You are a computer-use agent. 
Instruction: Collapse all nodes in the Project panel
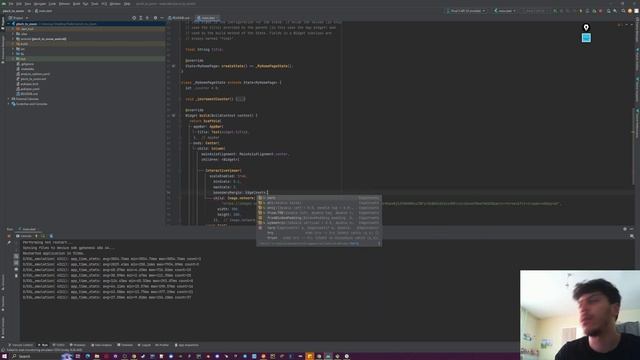coord(147,18)
